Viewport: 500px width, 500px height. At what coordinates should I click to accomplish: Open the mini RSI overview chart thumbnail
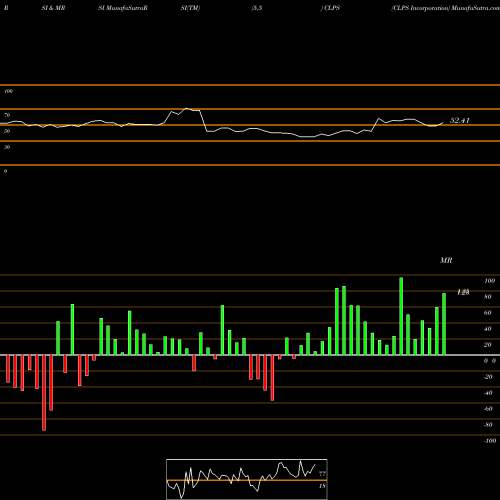[247, 479]
